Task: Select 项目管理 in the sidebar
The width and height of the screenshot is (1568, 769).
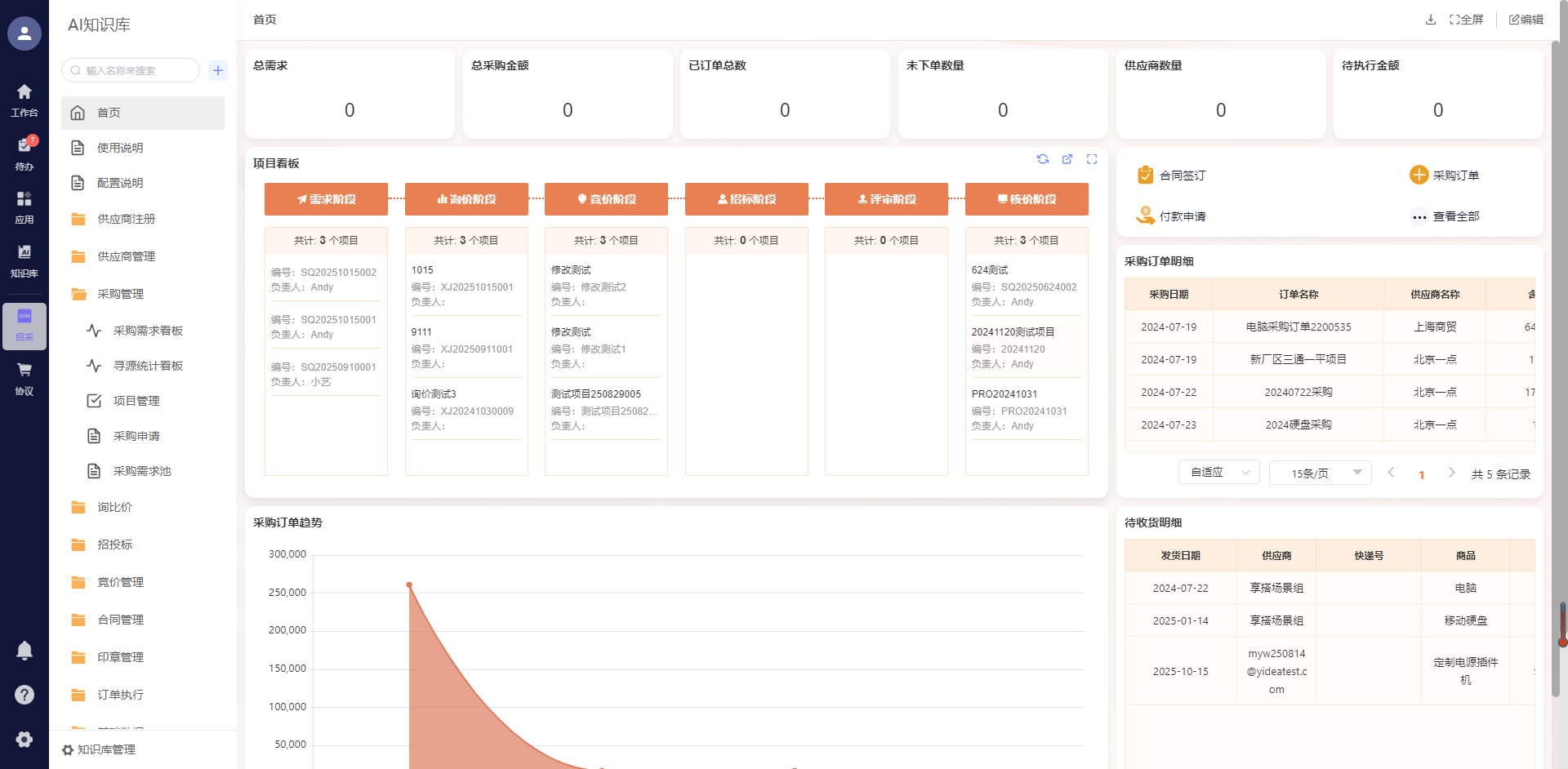Action: 136,401
